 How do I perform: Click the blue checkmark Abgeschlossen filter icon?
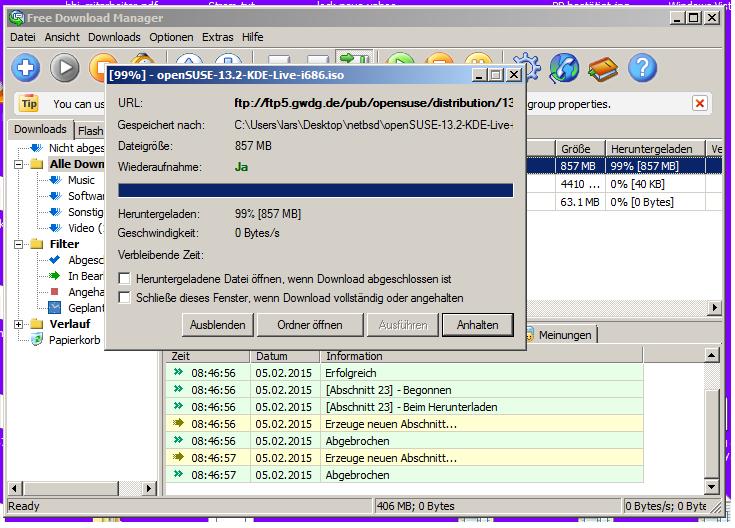55,259
